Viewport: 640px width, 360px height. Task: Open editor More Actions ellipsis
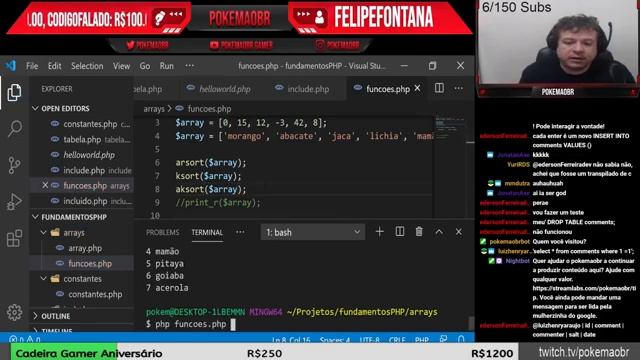(x=459, y=88)
